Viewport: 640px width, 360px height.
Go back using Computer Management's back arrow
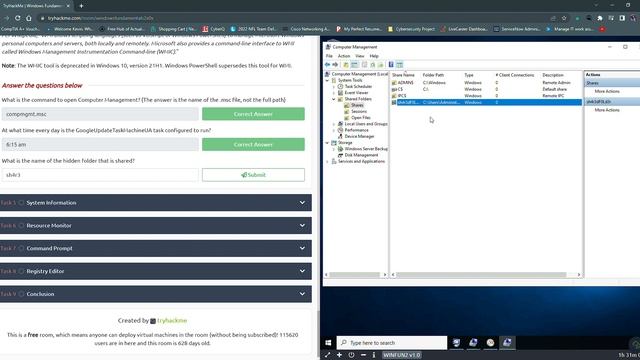pyautogui.click(x=327, y=64)
